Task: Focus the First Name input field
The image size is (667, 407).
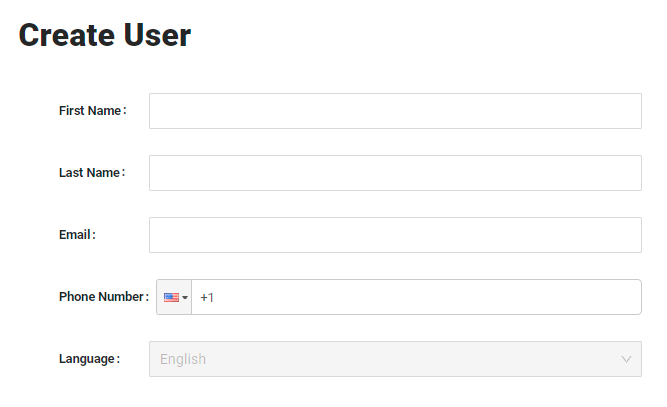Action: pyautogui.click(x=395, y=111)
